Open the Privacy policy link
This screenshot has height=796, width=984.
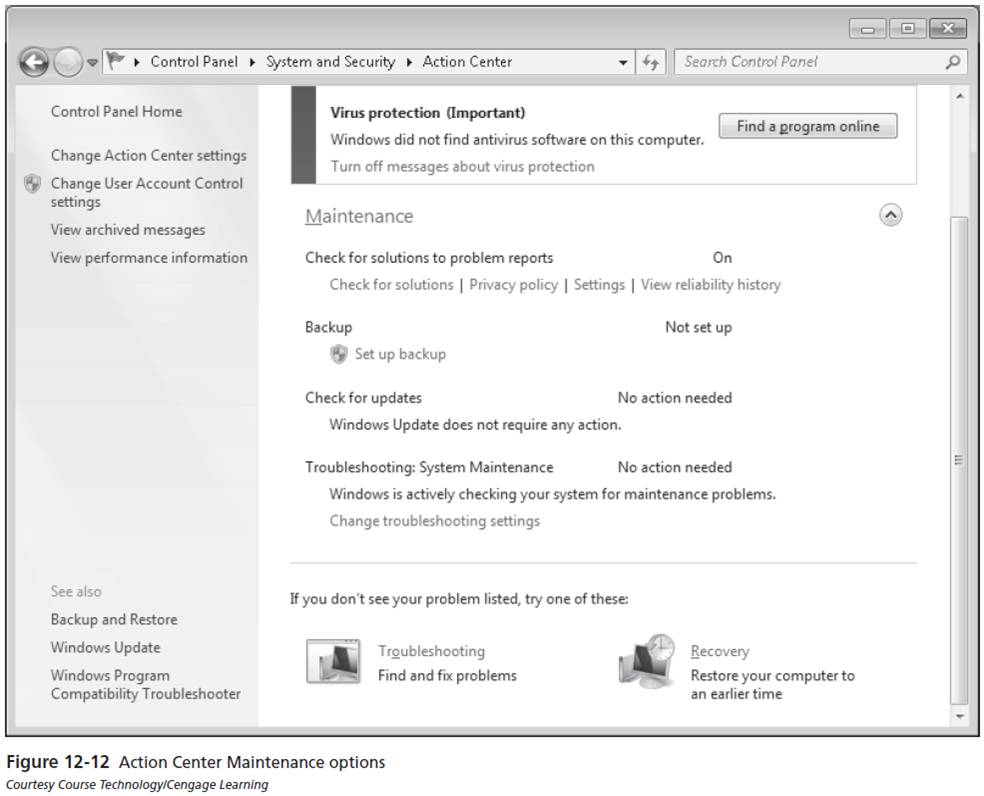(x=513, y=285)
